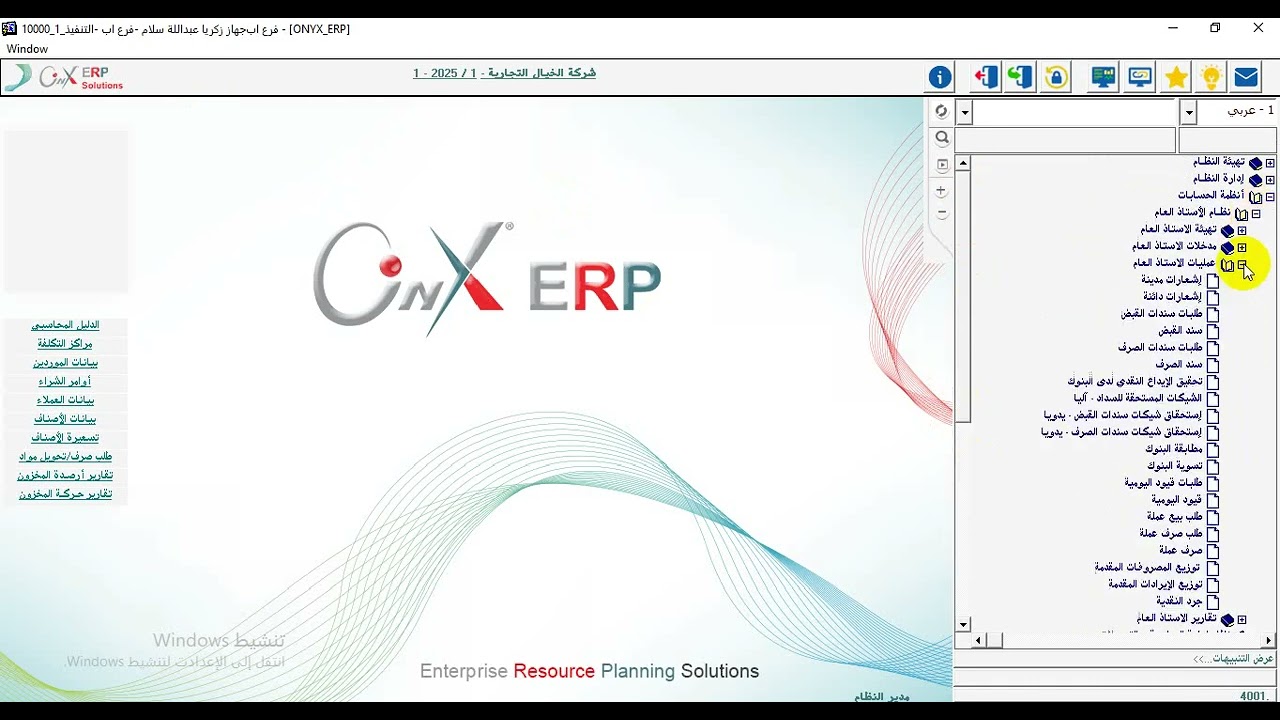
Task: Expand the تهيئة النظام tree node
Action: tap(1270, 163)
